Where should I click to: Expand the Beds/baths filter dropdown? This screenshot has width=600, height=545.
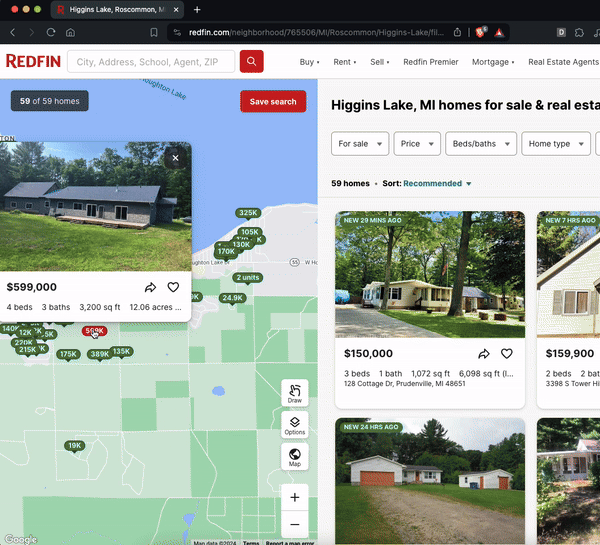coord(481,144)
